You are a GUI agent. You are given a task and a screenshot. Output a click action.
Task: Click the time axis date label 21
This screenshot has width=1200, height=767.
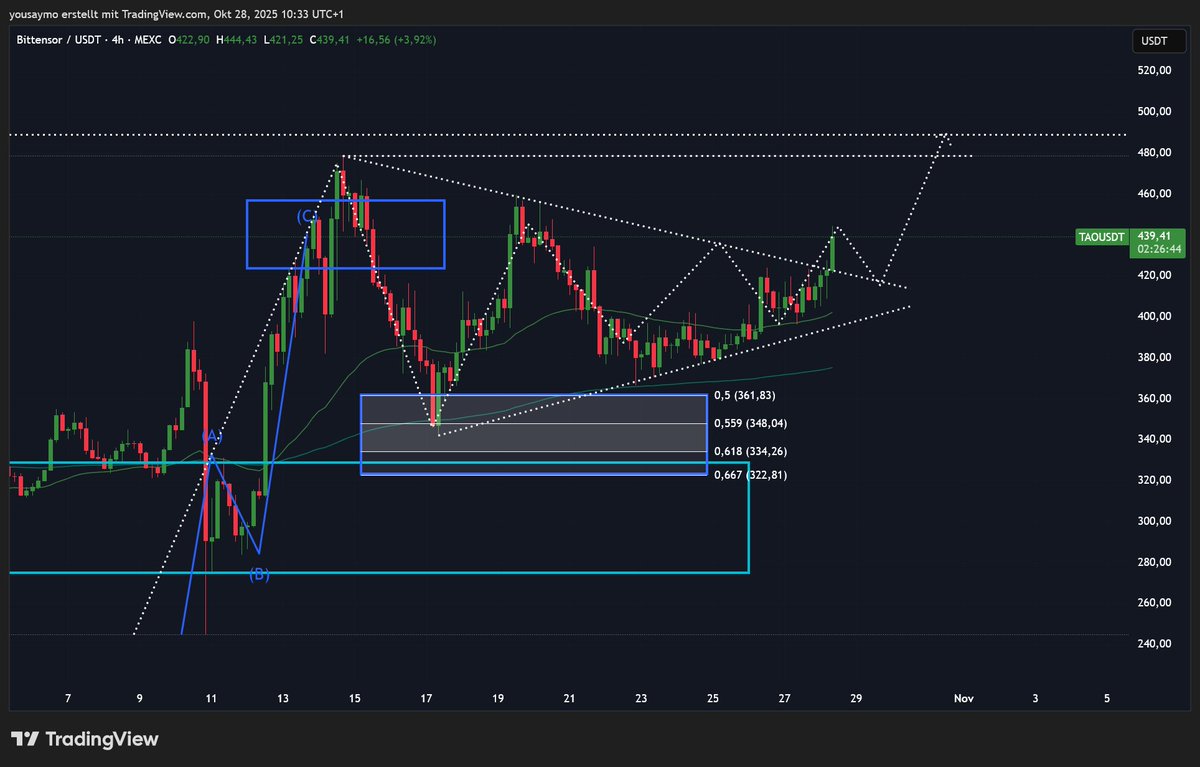[x=569, y=697]
